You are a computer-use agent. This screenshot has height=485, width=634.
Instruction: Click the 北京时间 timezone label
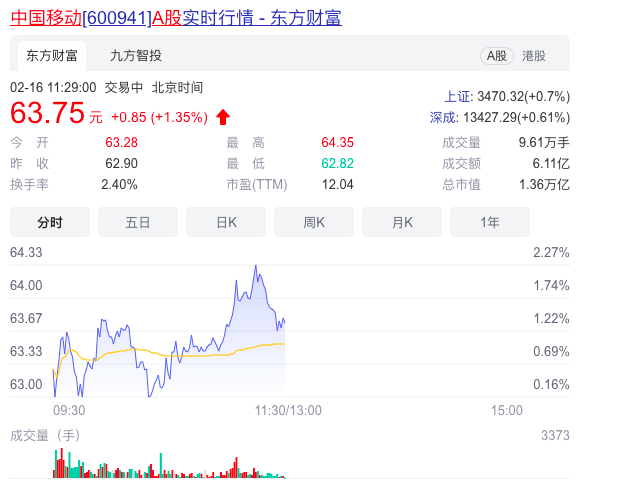177,87
